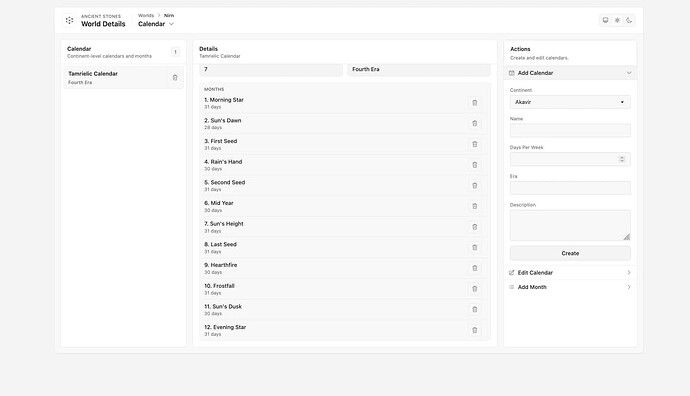Select the 11. Sun's Dusk row
This screenshot has width=690, height=396.
point(345,310)
